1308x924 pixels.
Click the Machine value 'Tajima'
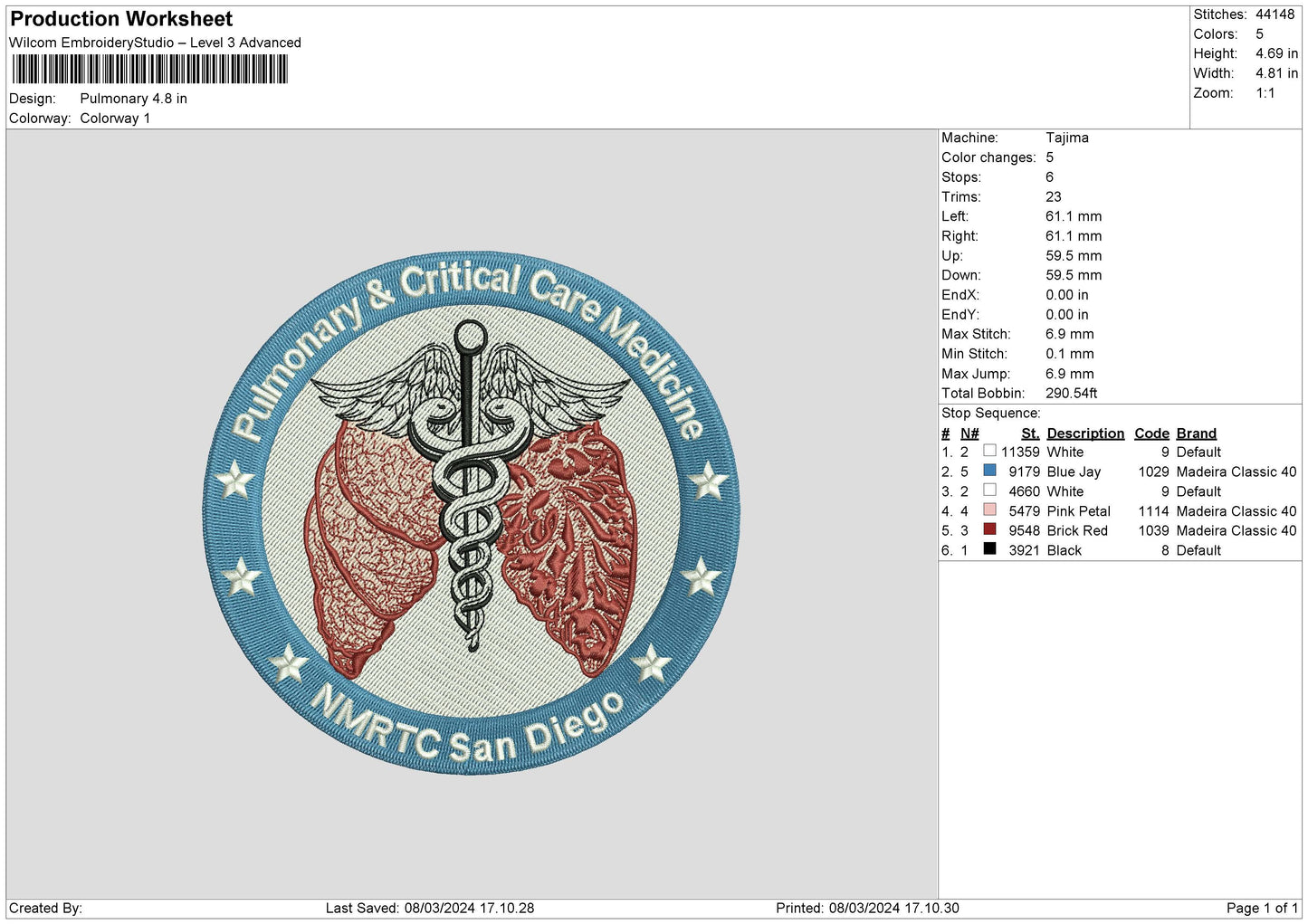tap(1067, 138)
